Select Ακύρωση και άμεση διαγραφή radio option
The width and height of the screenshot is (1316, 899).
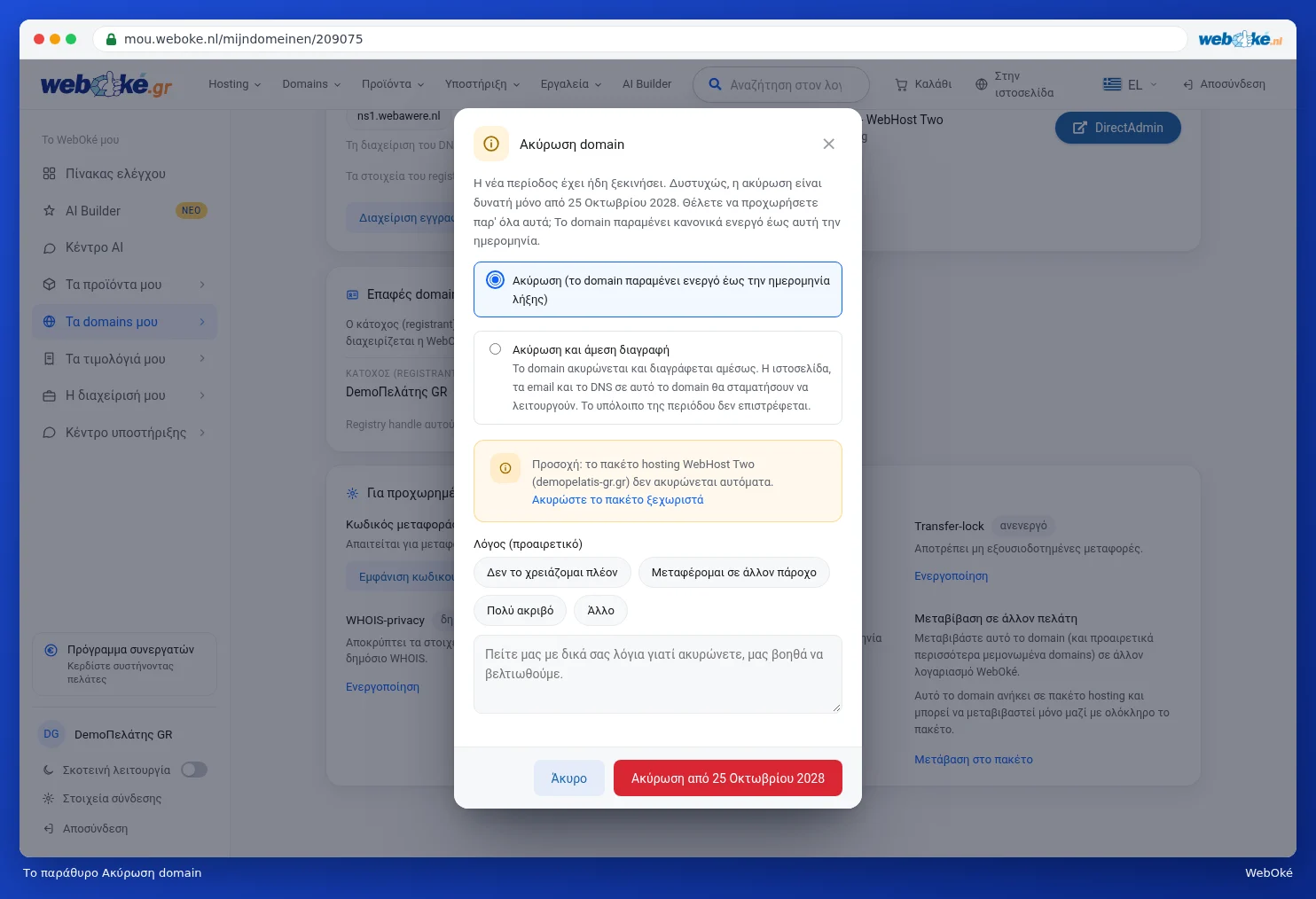[495, 349]
